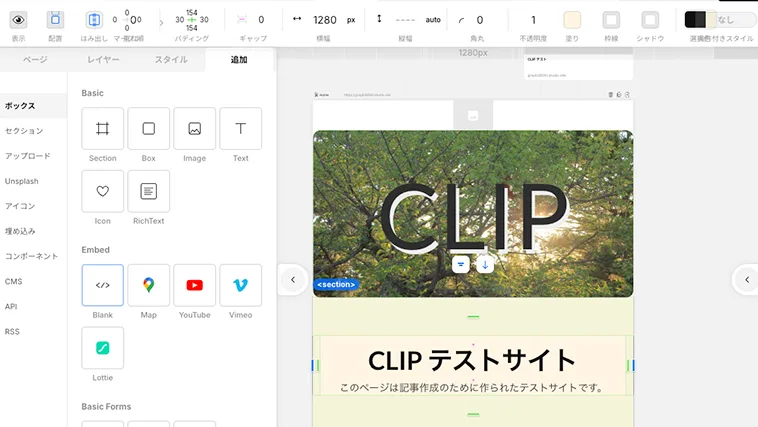
Task: Expand the right panel arrow button
Action: [x=746, y=280]
